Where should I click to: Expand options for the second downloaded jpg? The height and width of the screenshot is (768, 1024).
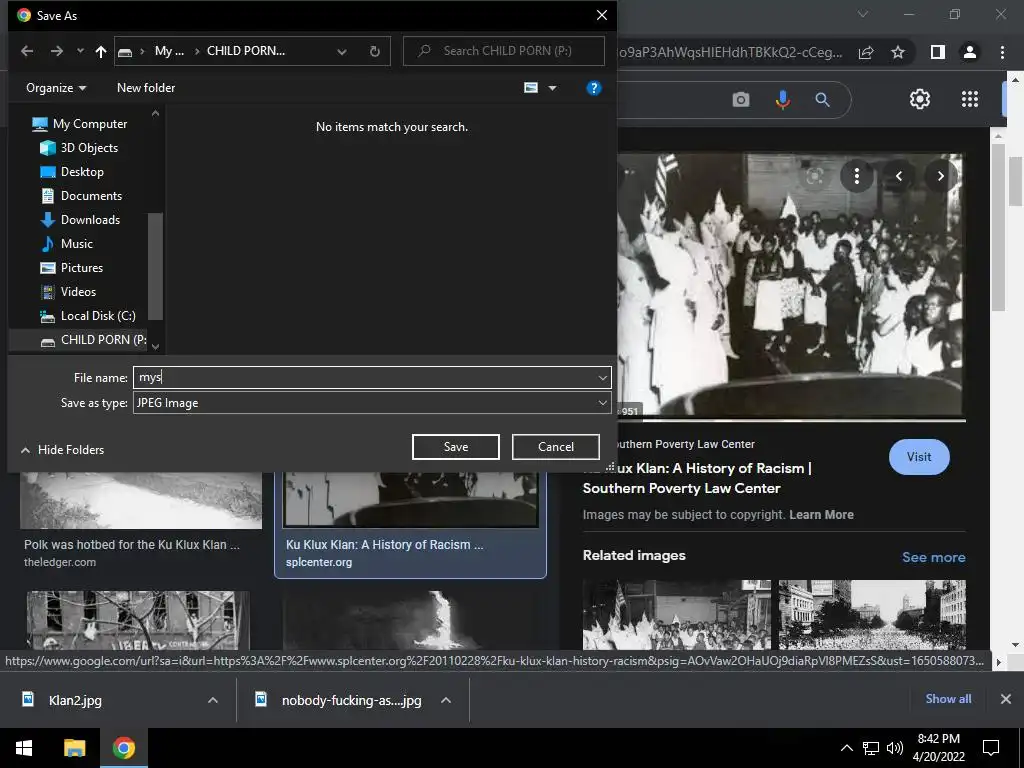click(446, 700)
